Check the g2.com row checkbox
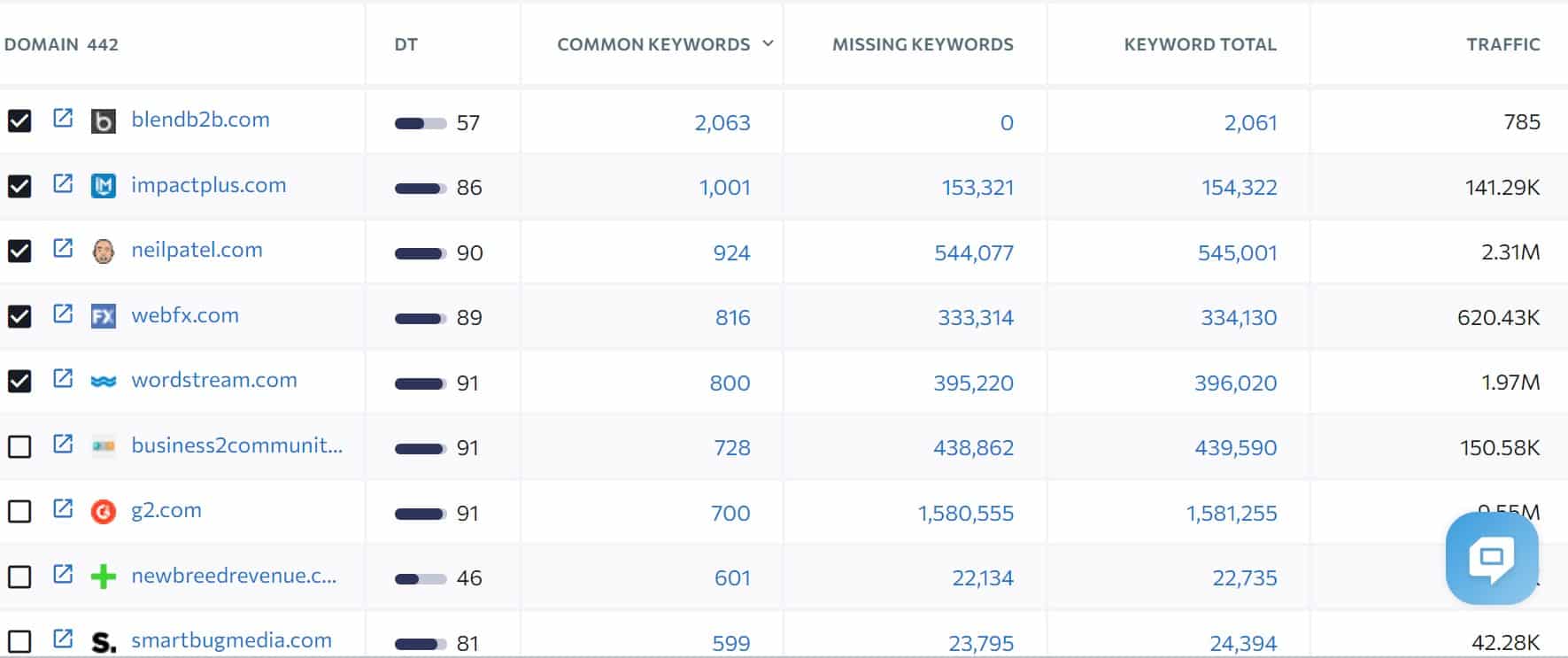The image size is (1568, 658). pos(19,512)
